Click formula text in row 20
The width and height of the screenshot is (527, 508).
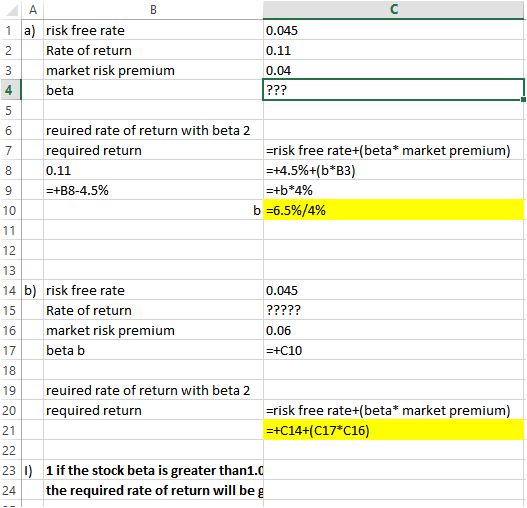point(388,411)
